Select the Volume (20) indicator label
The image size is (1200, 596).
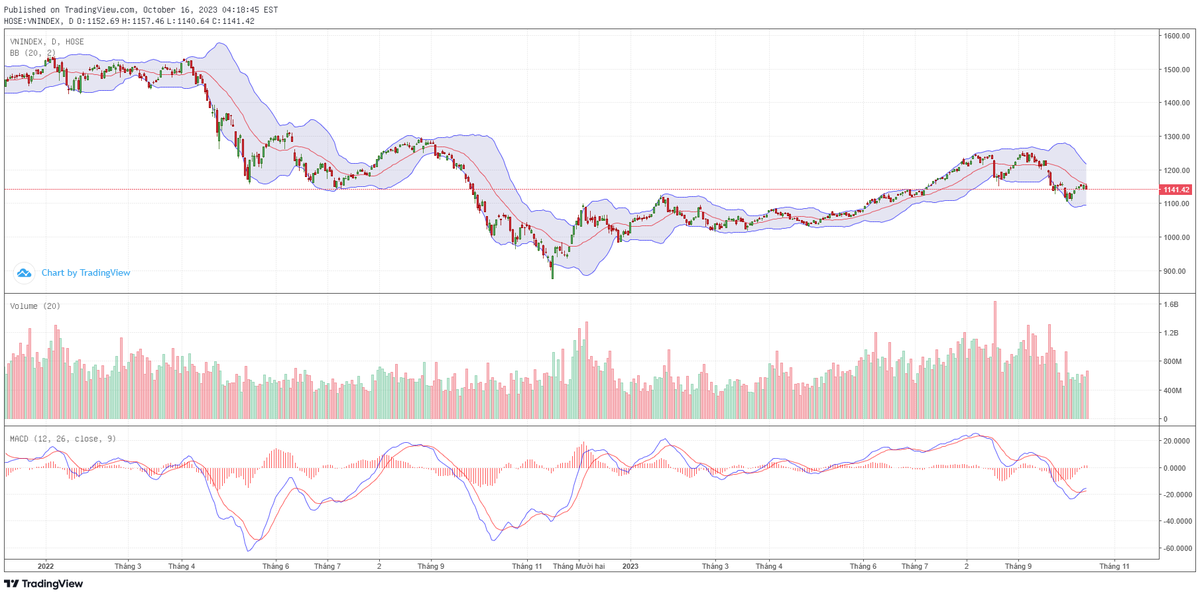[35, 306]
